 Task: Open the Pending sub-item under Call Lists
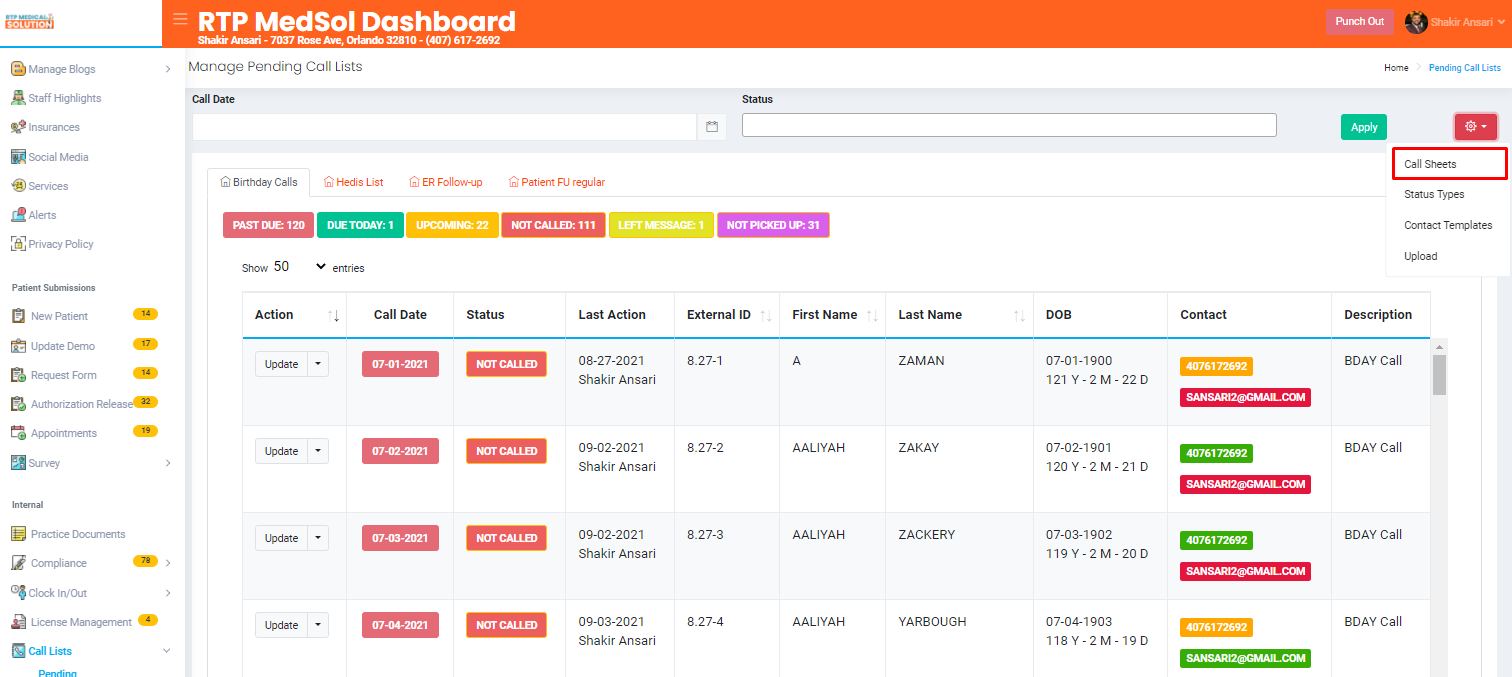click(57, 673)
